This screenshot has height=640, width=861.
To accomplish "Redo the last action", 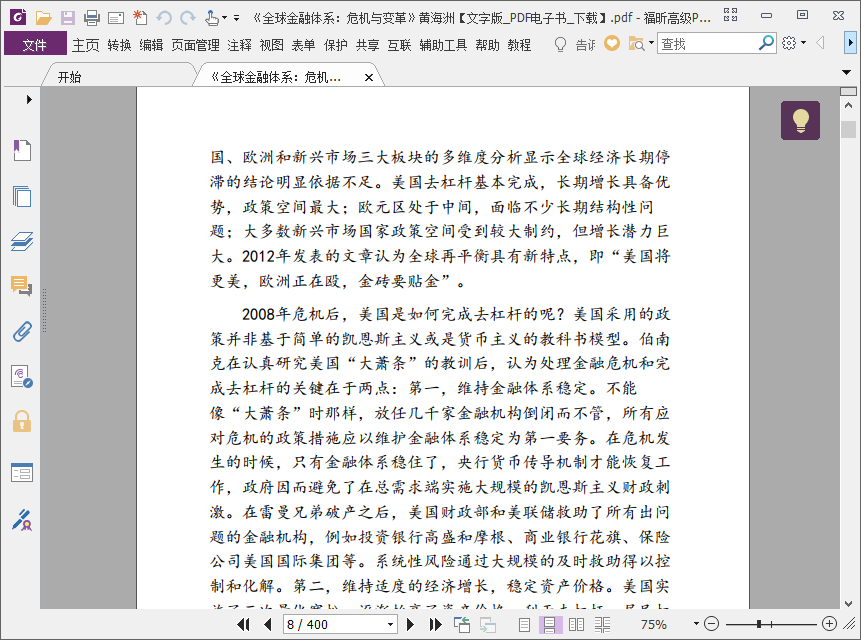I will [x=188, y=18].
